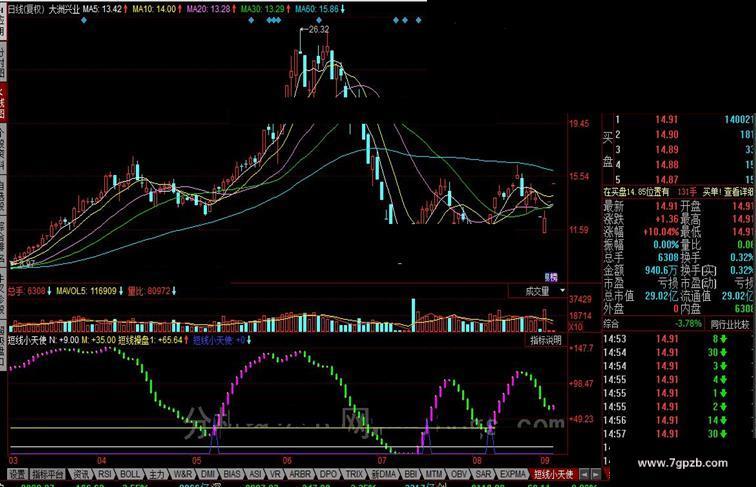
Task: Switch to the DMI indicator tab
Action: (208, 474)
